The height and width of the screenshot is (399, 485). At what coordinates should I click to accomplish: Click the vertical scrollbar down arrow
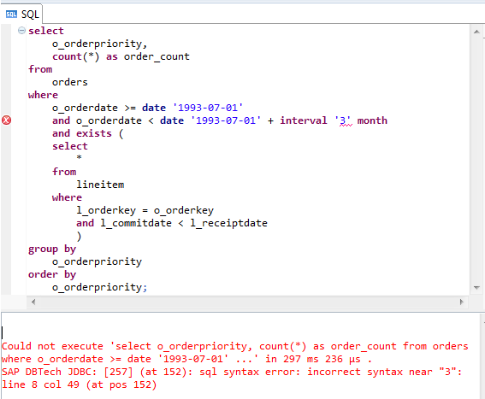click(x=476, y=288)
